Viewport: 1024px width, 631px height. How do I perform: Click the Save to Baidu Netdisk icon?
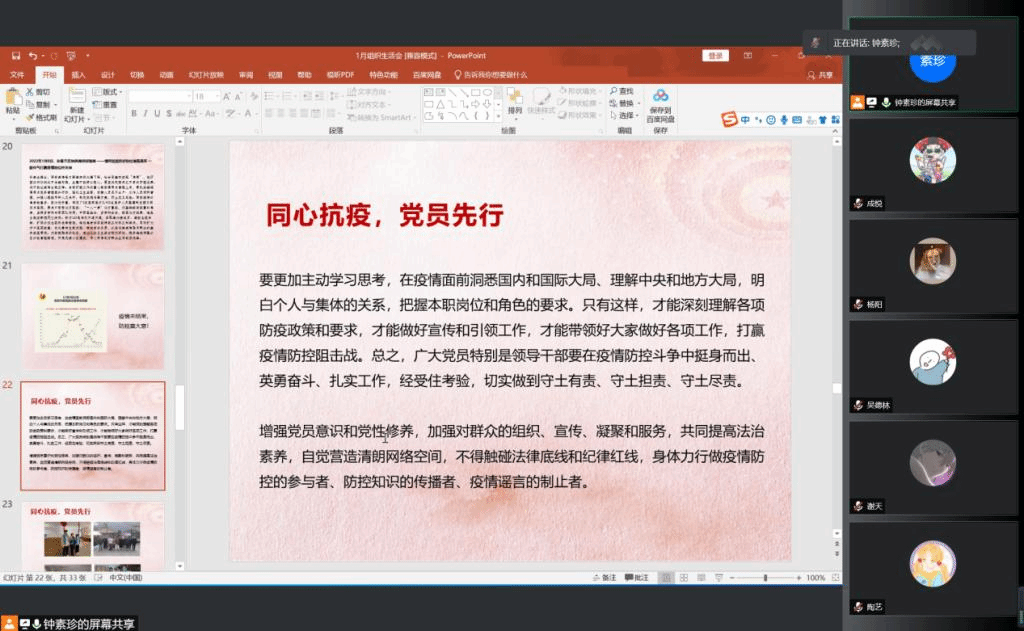tap(659, 97)
